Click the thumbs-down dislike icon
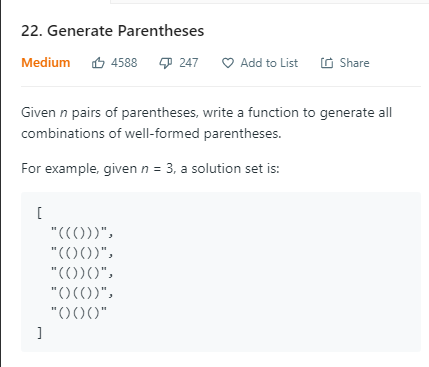 tap(165, 63)
